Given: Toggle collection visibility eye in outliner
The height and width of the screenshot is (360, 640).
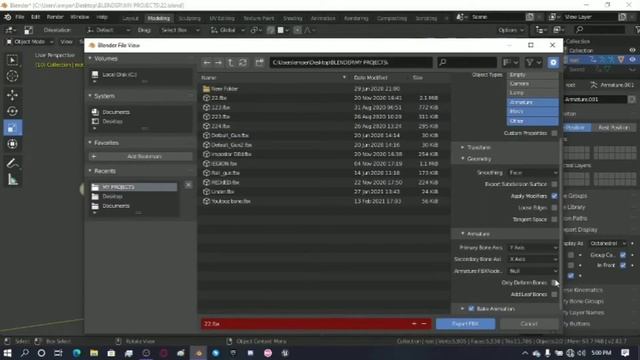Looking at the screenshot, I should point(632,50).
